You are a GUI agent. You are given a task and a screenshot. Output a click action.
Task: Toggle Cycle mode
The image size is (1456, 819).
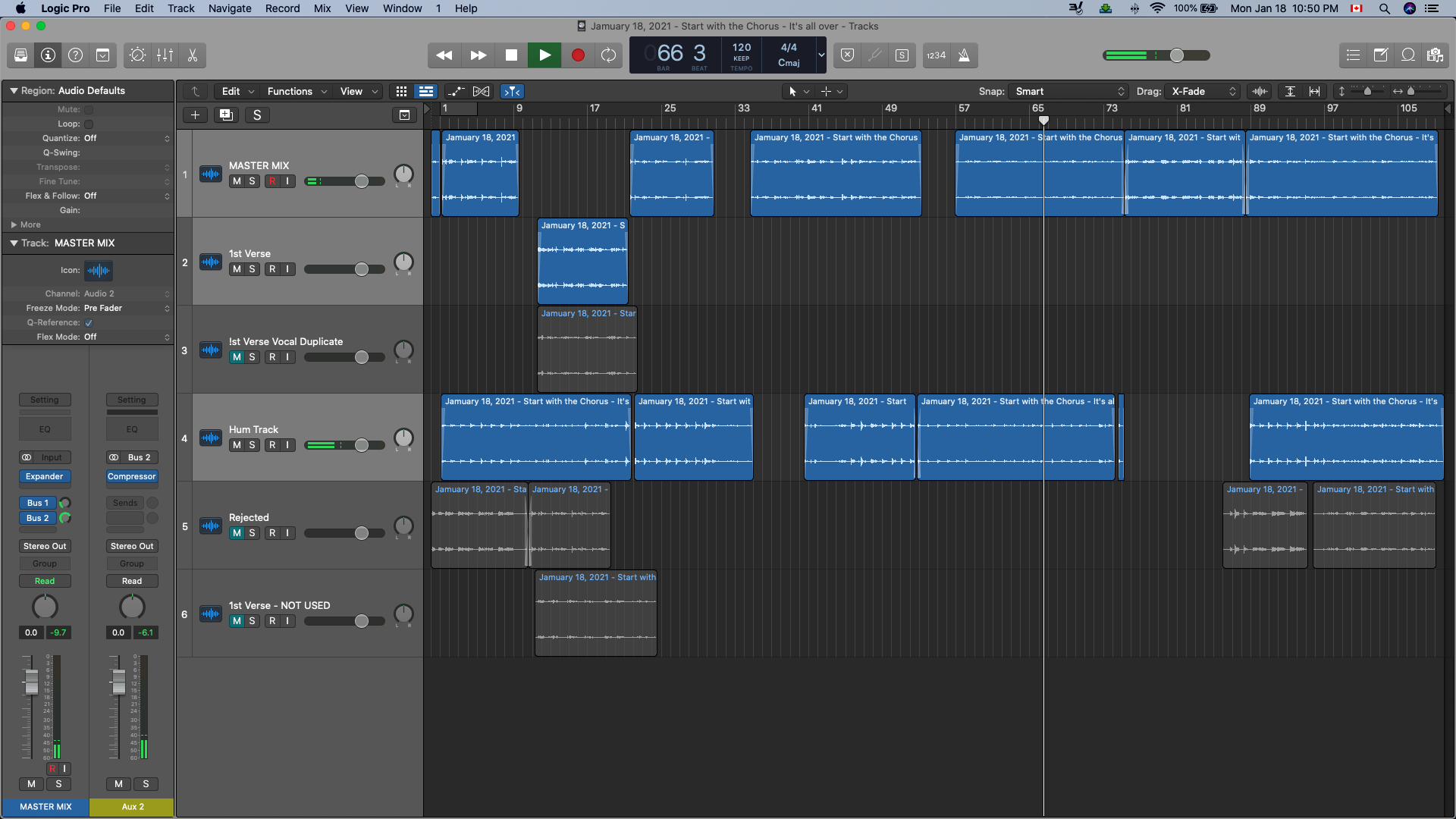pos(608,55)
